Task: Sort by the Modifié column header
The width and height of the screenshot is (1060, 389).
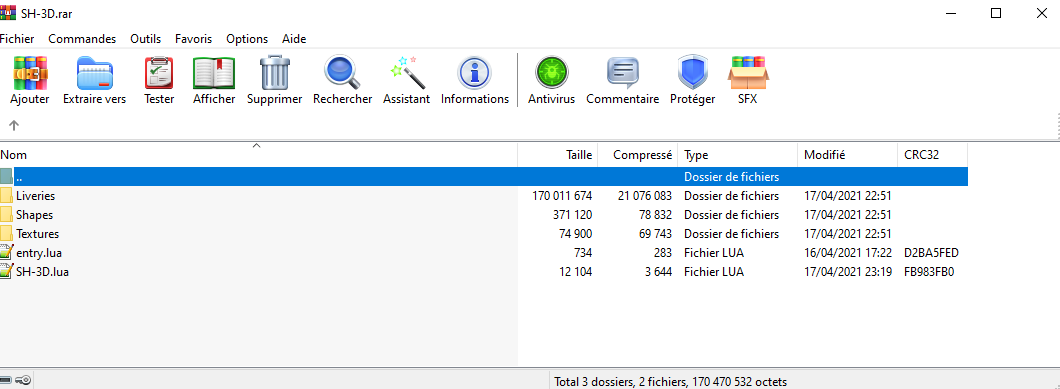Action: coord(848,155)
